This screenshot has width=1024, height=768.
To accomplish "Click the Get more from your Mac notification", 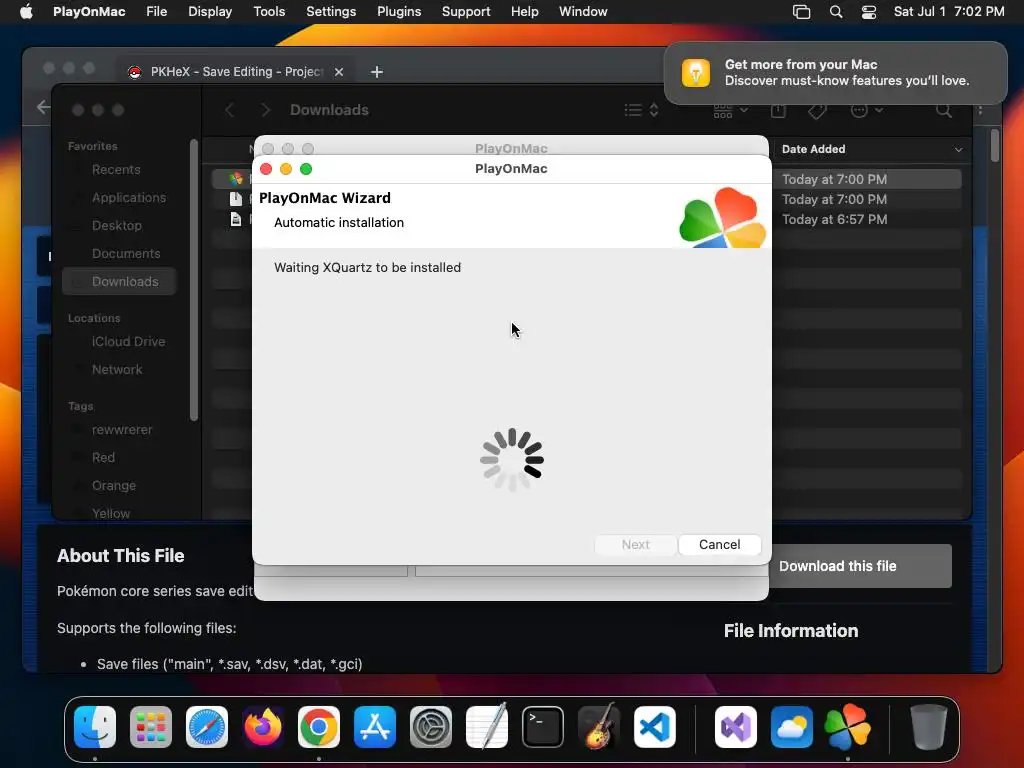I will 835,72.
